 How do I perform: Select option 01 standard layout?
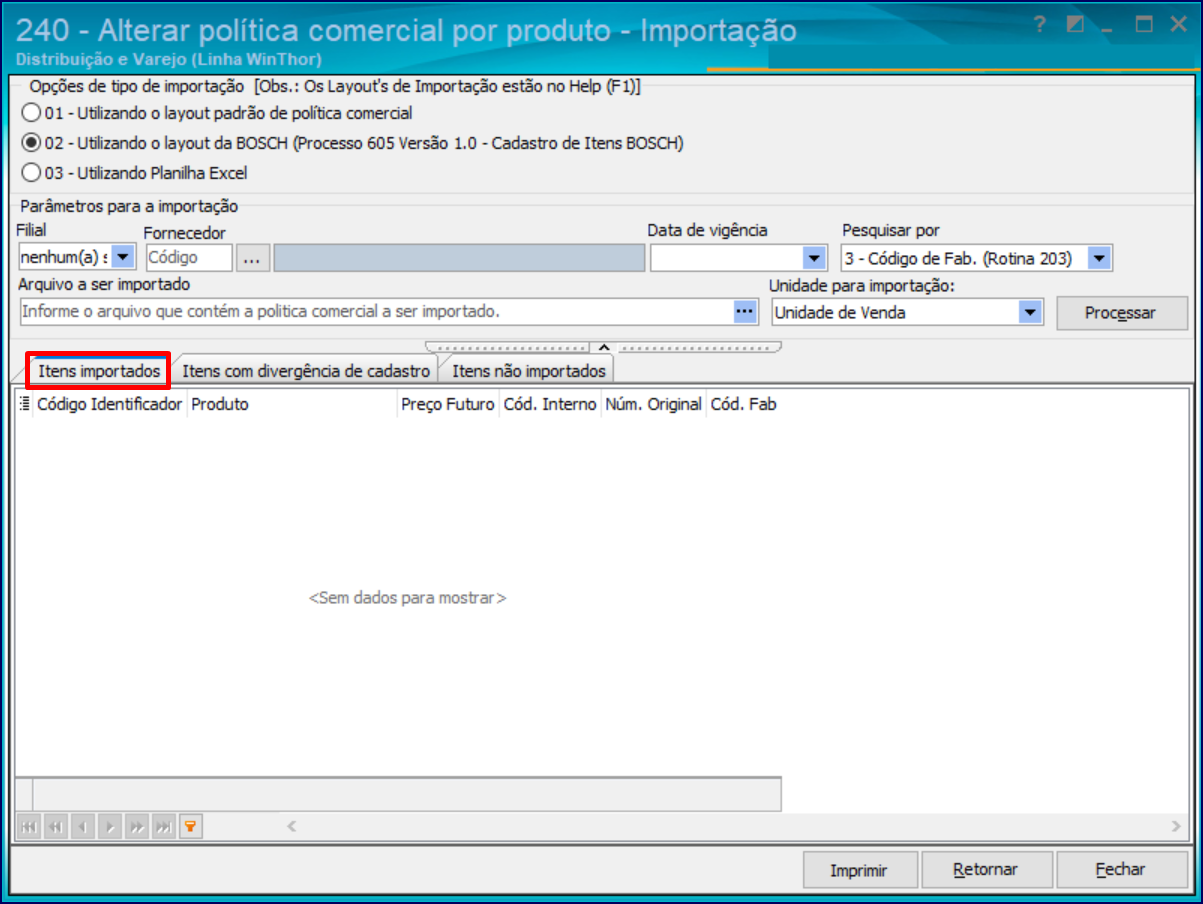click(x=31, y=113)
